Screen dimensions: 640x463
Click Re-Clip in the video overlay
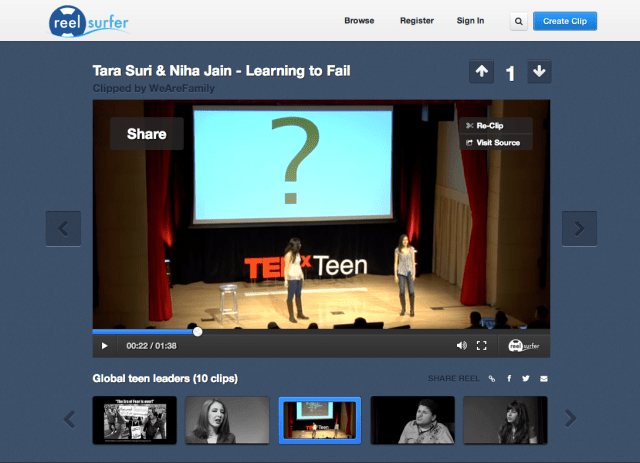pyautogui.click(x=496, y=126)
